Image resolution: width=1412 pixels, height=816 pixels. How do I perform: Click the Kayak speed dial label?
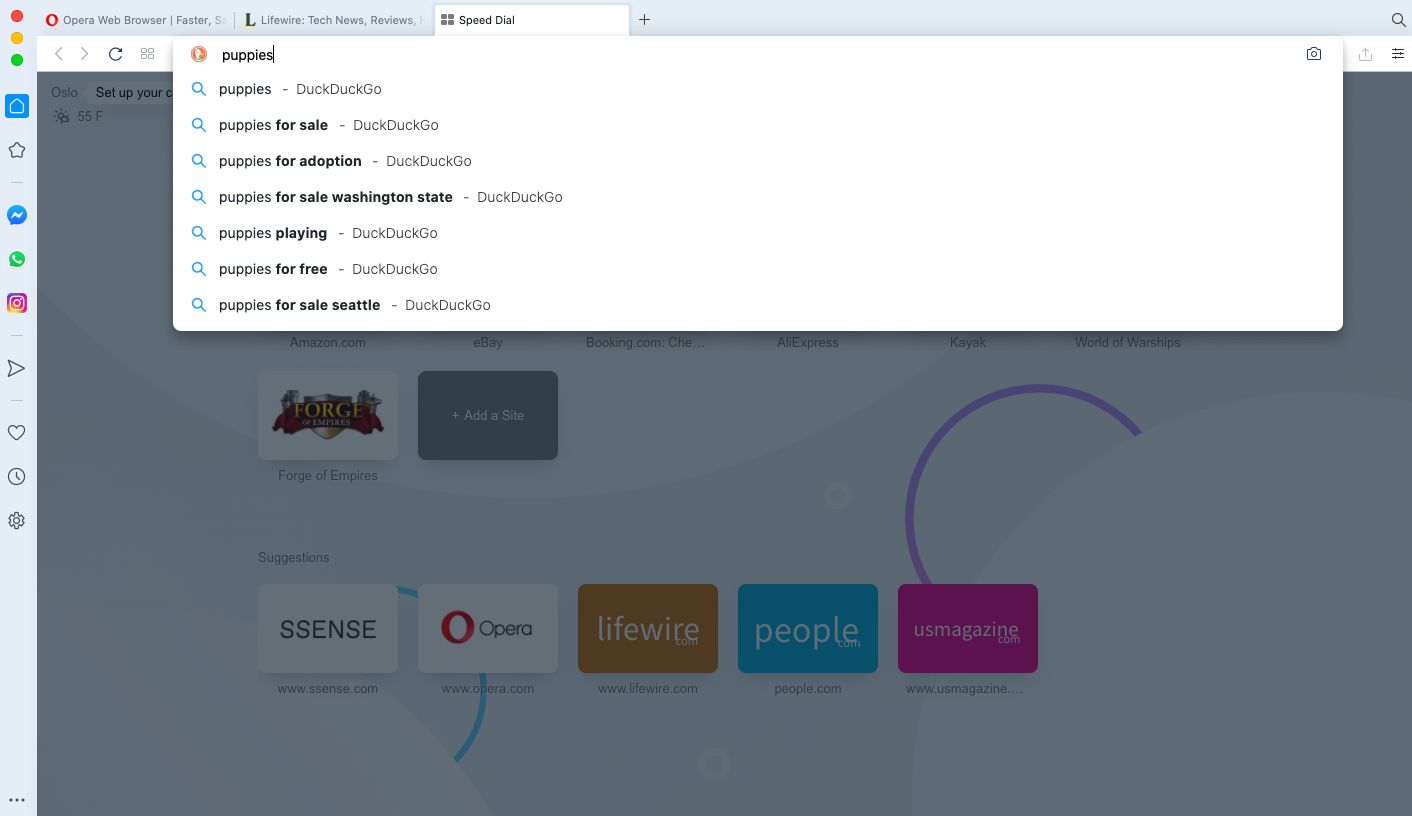point(968,342)
